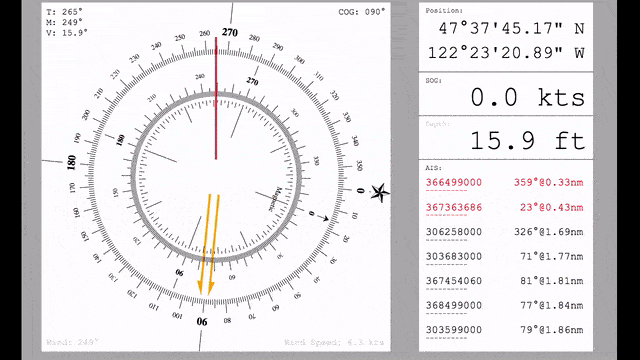
Task: Select AIS target 367454060
Action: point(504,281)
